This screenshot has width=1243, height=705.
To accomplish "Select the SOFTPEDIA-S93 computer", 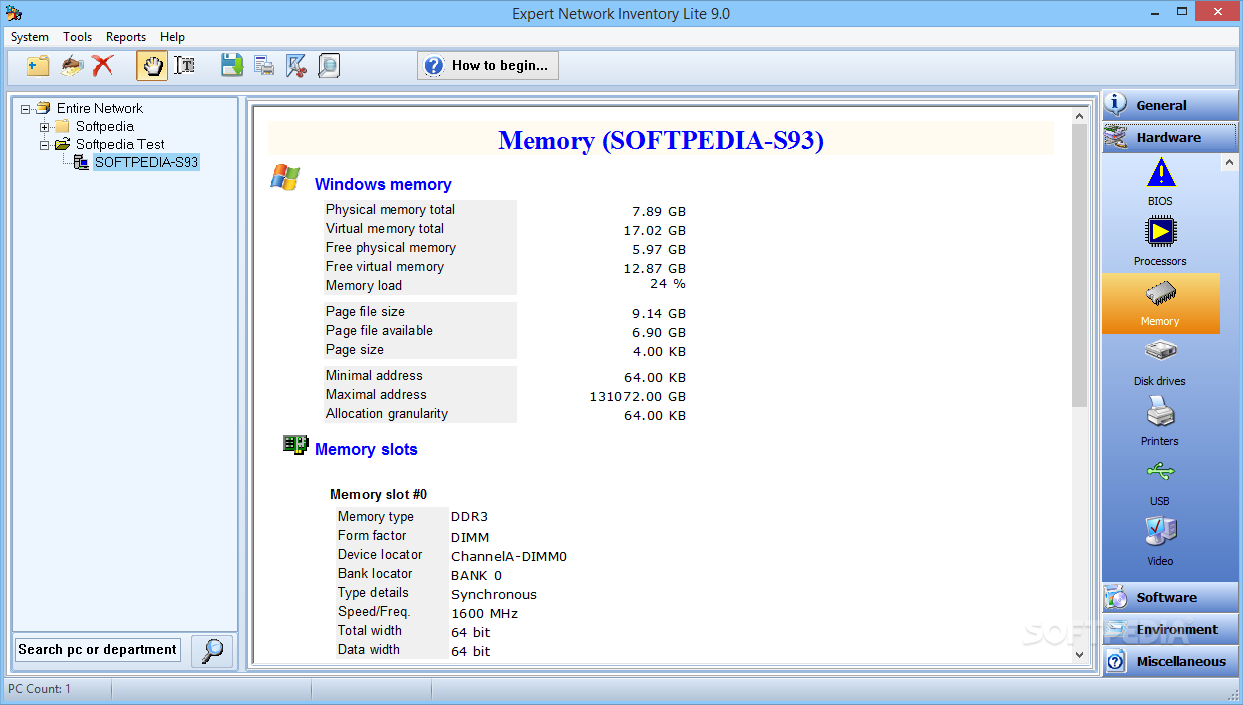I will 146,162.
